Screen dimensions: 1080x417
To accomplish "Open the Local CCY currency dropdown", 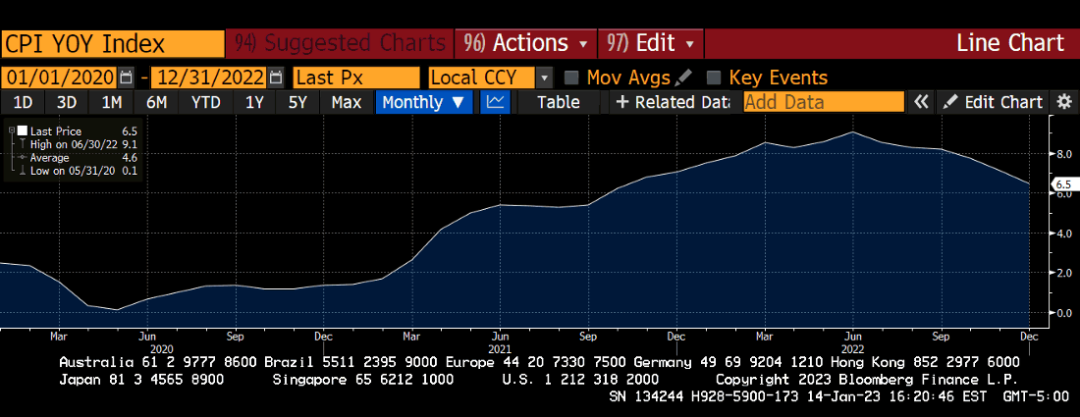I will [x=544, y=77].
